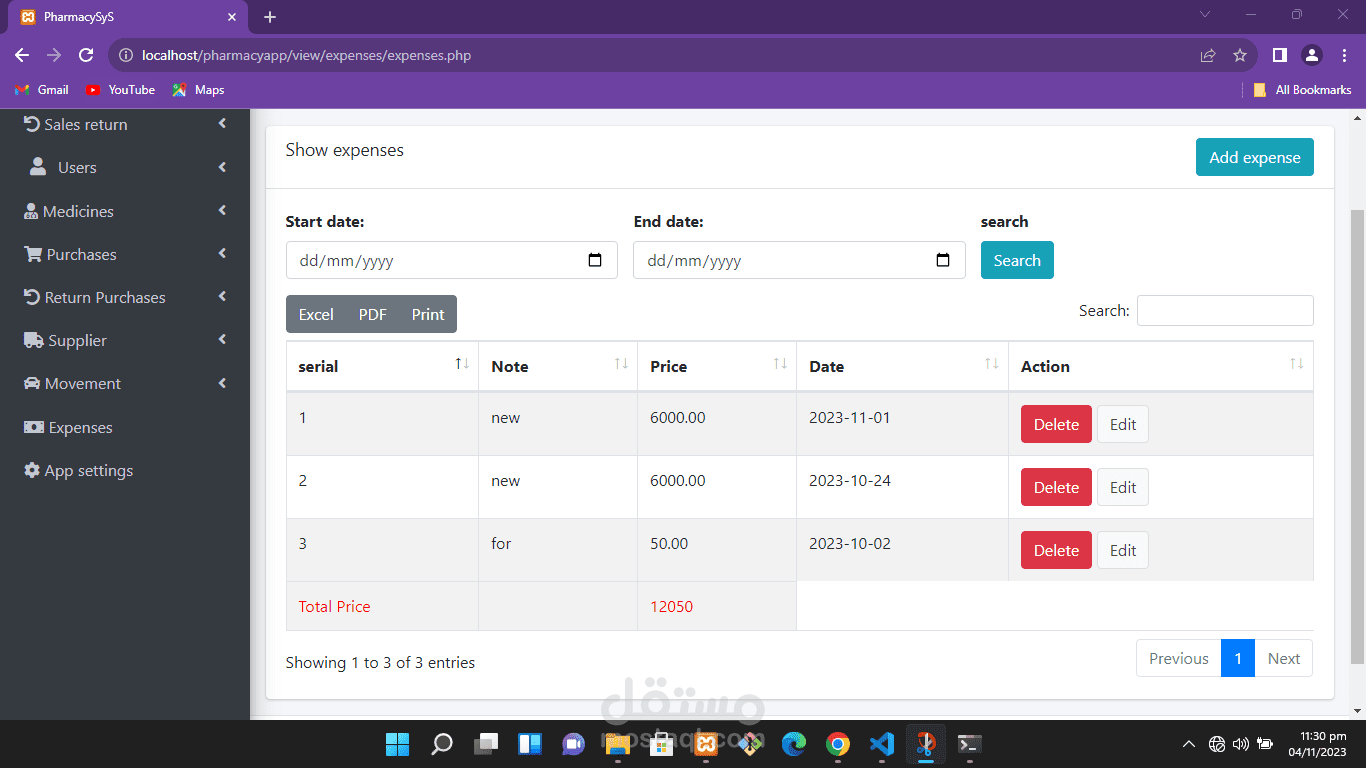Open the Chrome three-dot menu
The image size is (1366, 768).
1344,55
